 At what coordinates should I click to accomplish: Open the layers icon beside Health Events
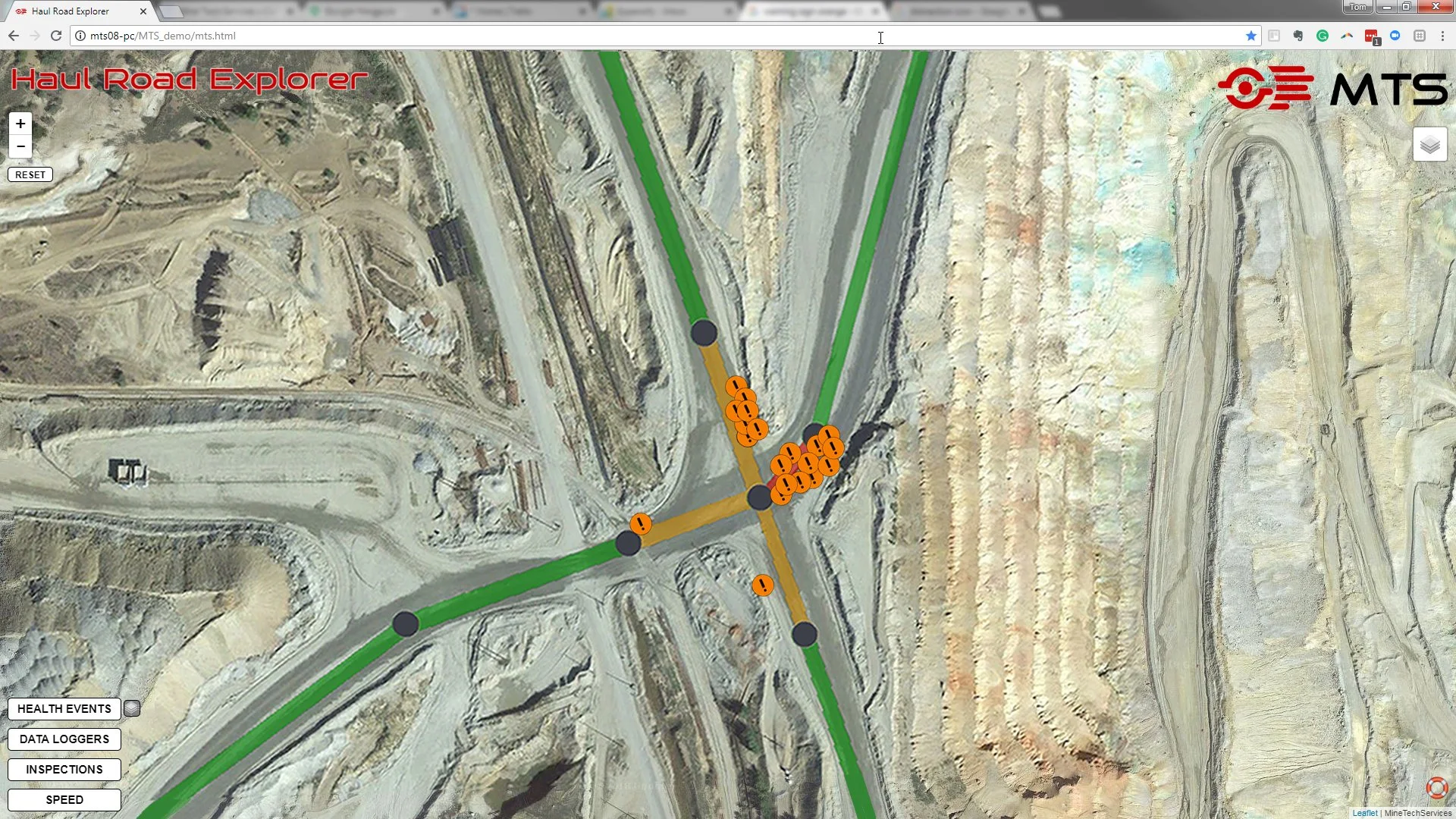click(x=132, y=708)
